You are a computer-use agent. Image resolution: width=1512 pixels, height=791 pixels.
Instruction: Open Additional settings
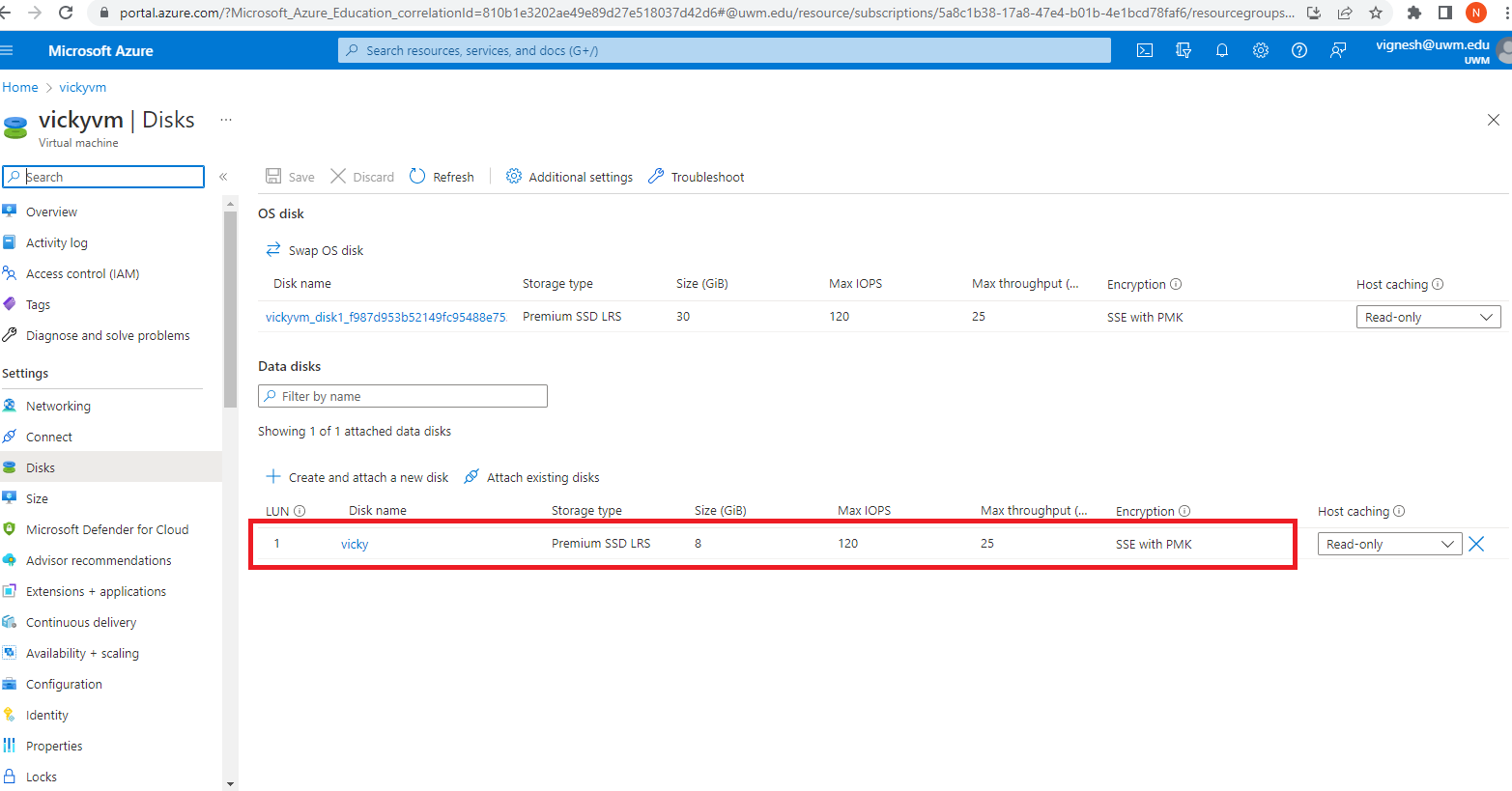coord(569,176)
